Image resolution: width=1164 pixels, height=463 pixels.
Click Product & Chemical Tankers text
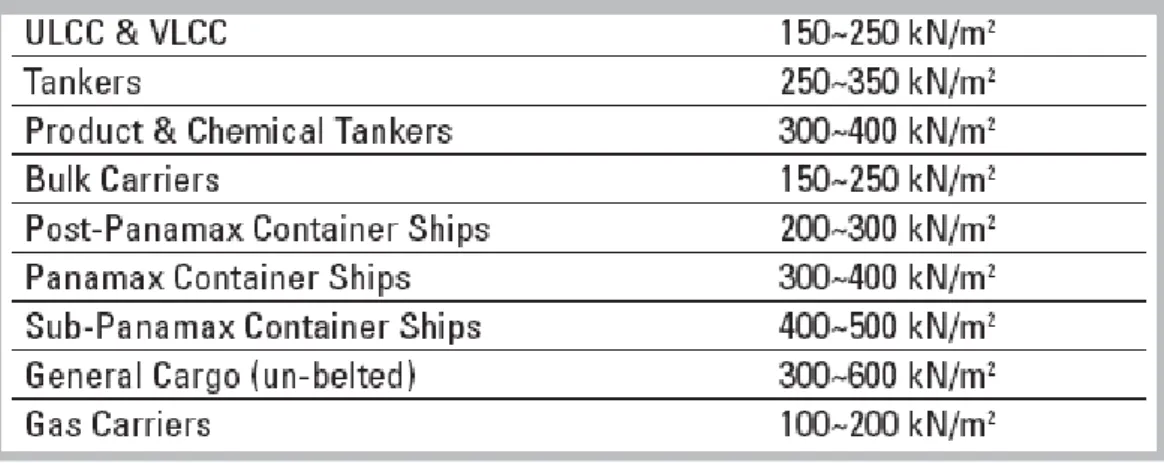238,131
